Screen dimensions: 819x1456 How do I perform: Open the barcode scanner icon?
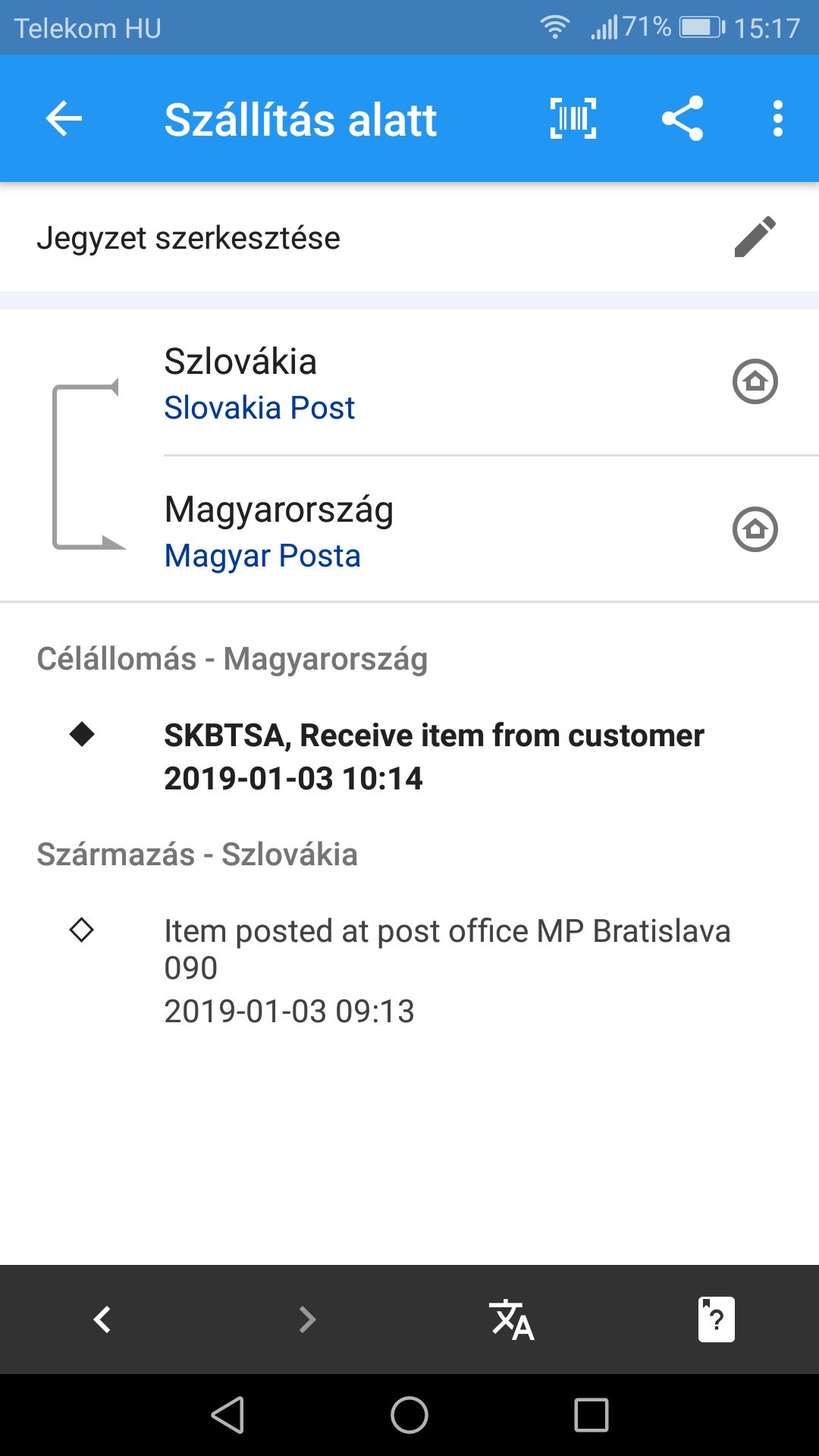tap(573, 119)
